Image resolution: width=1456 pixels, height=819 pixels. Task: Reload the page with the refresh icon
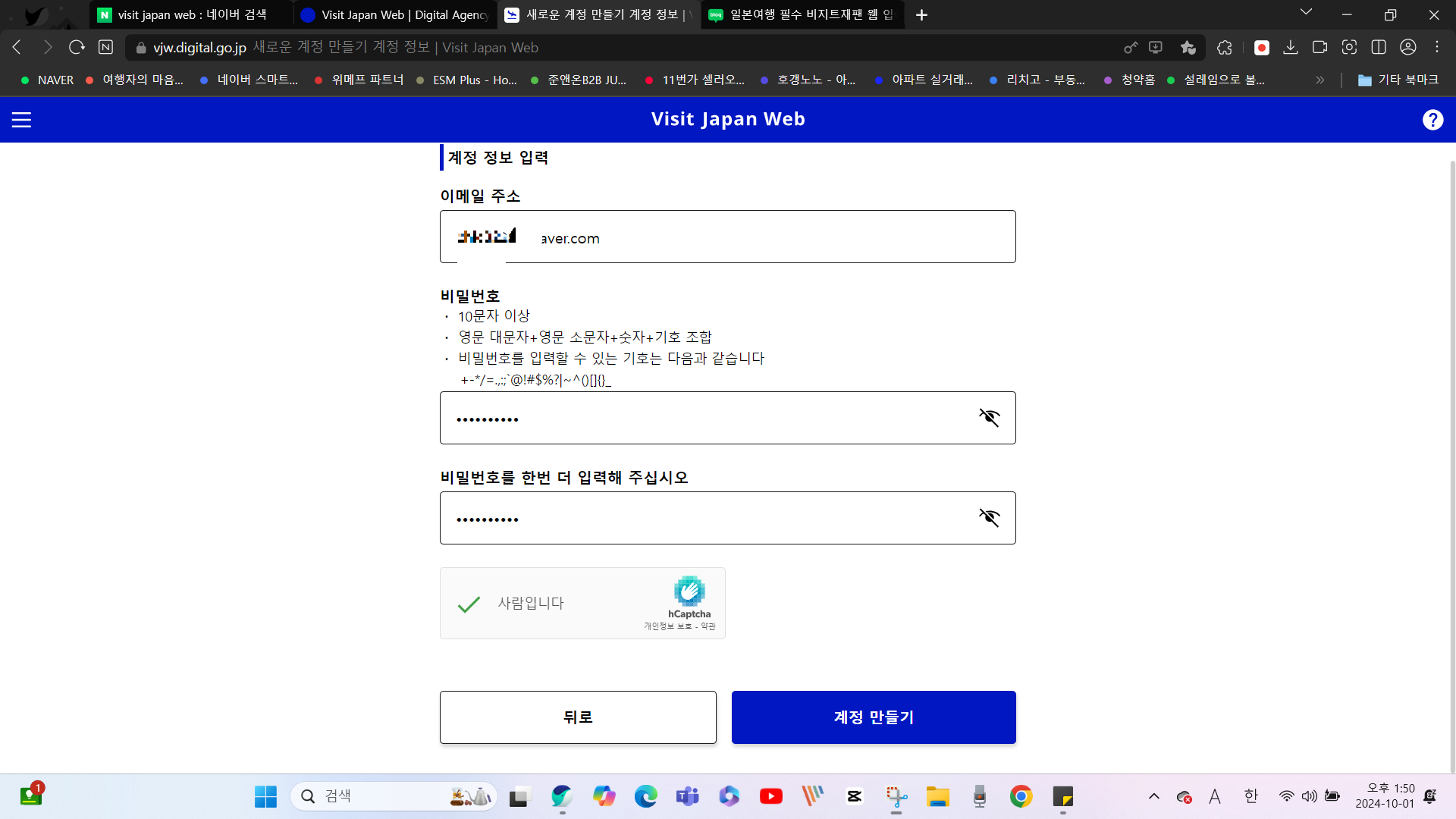77,47
